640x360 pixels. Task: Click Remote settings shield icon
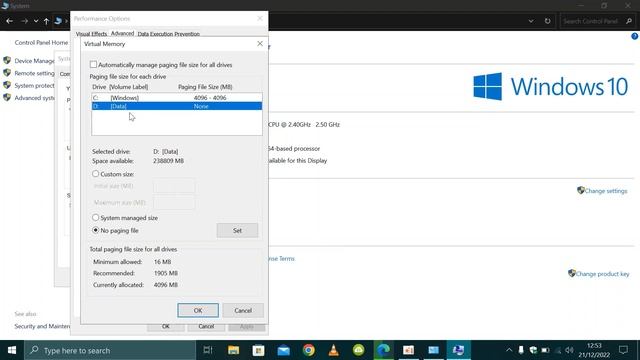click(x=7, y=73)
